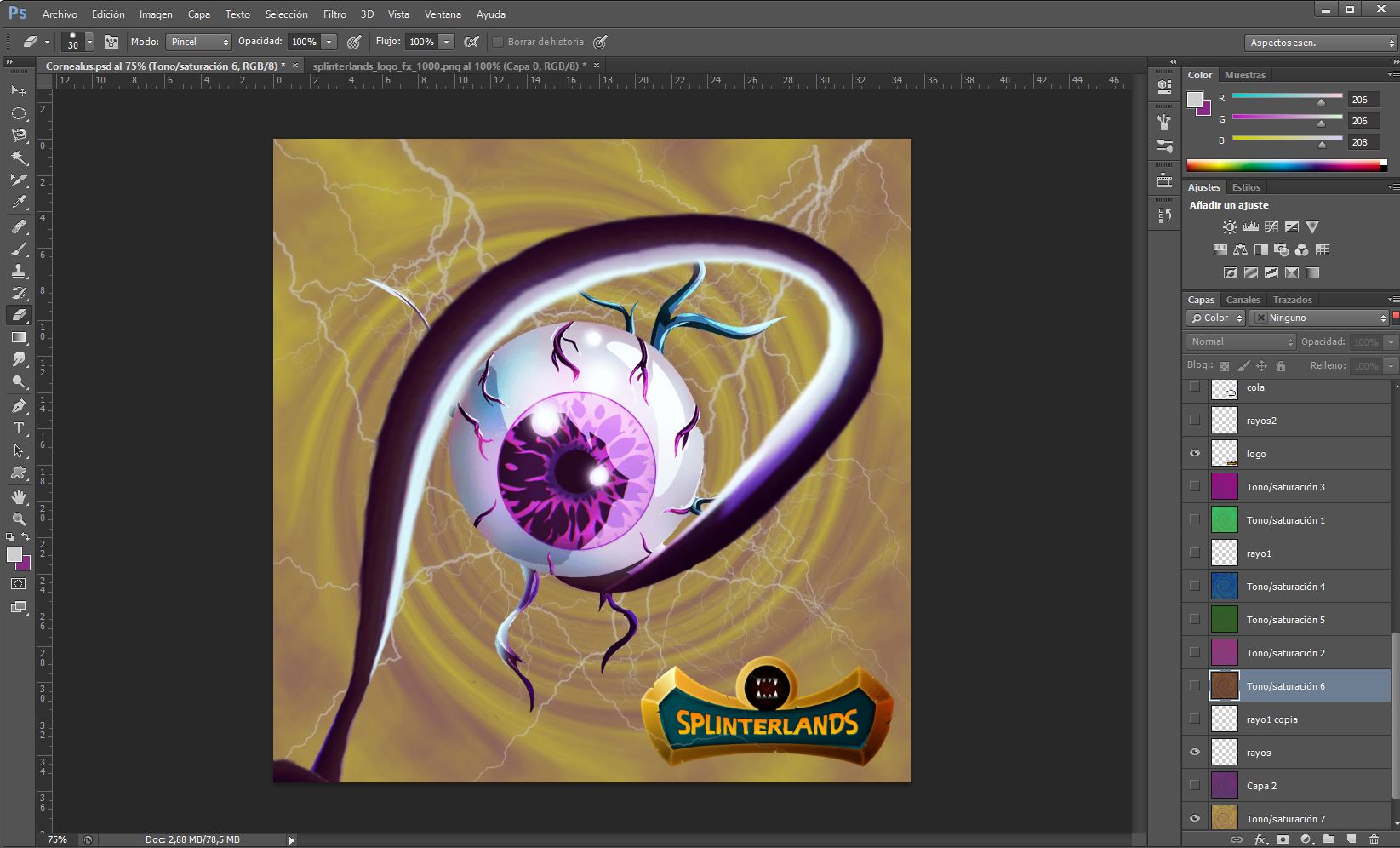The height and width of the screenshot is (848, 1400).
Task: Click the foreground color swatch in toolbox
Action: [x=14, y=555]
